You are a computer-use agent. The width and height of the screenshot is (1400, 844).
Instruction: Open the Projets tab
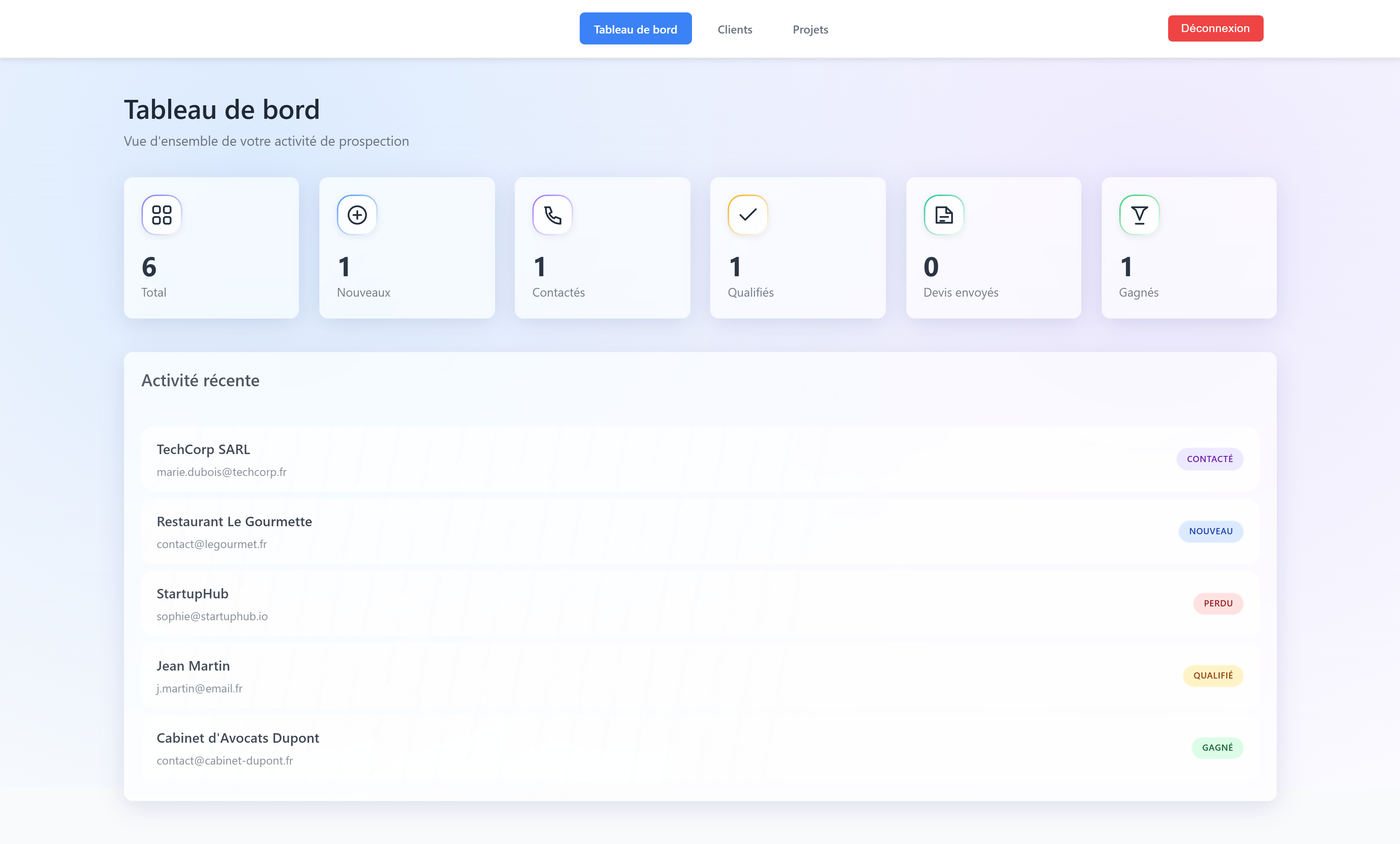pos(810,29)
